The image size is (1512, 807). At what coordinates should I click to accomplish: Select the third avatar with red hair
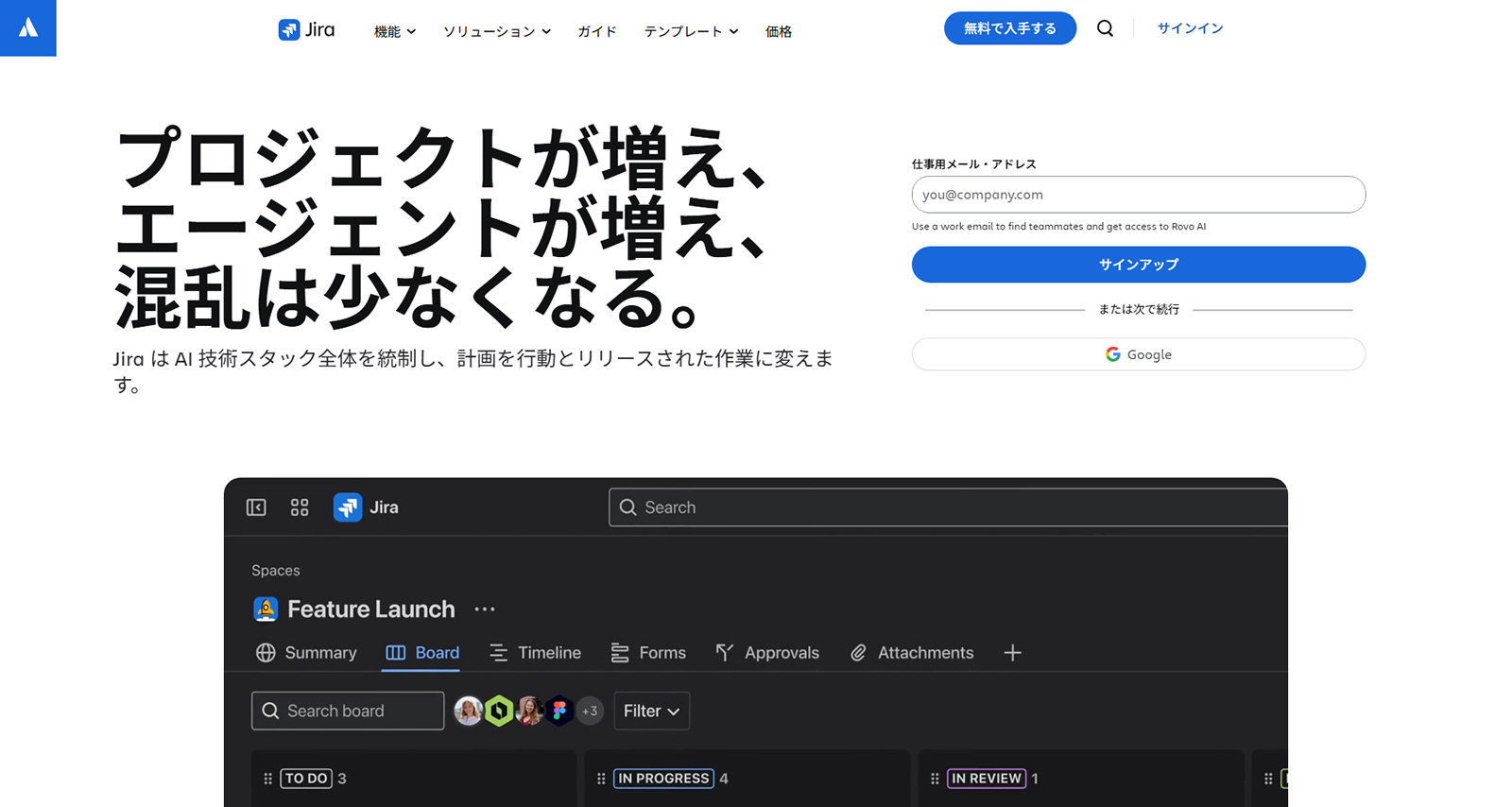click(x=529, y=711)
